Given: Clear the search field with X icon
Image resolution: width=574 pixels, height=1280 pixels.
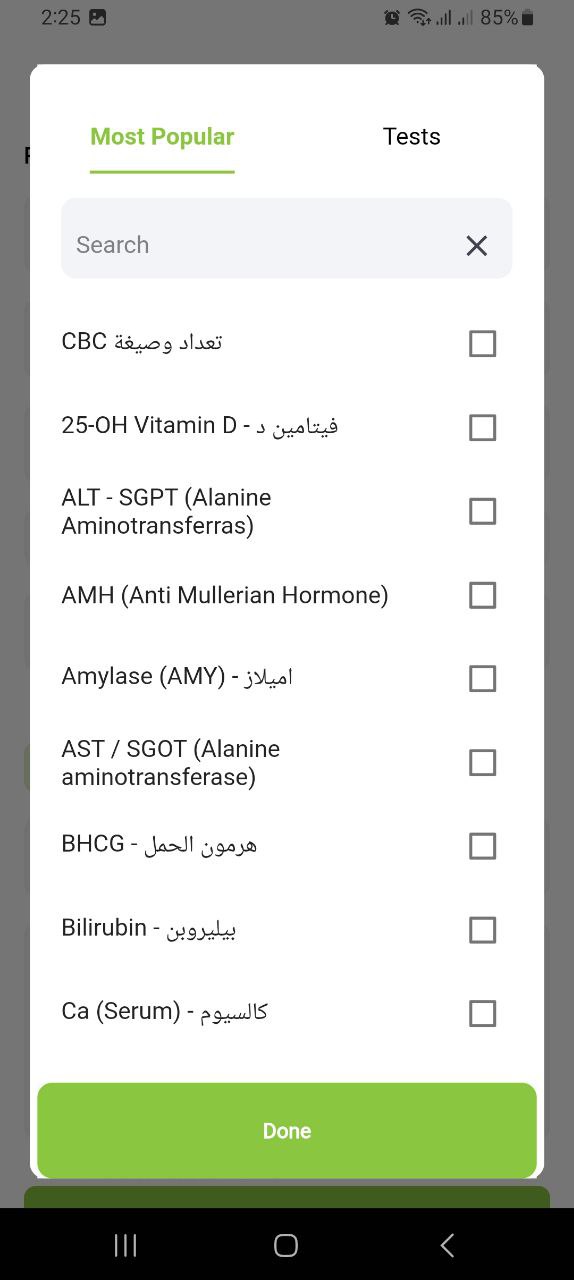Looking at the screenshot, I should point(477,245).
